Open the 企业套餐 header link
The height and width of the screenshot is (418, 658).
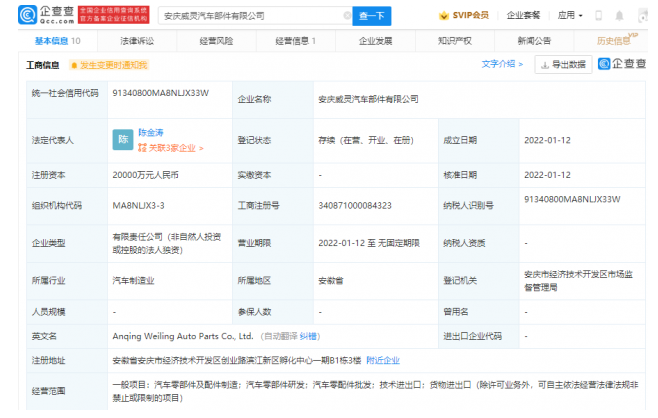click(x=523, y=16)
